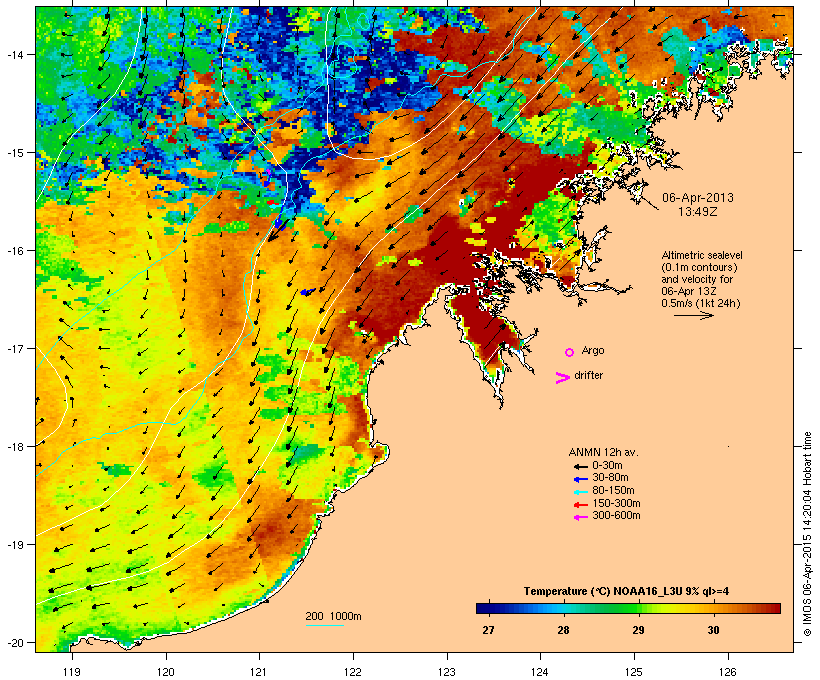The image size is (820, 680).
Task: Click the IMOS copyright timestamp text
Action: pos(808,534)
